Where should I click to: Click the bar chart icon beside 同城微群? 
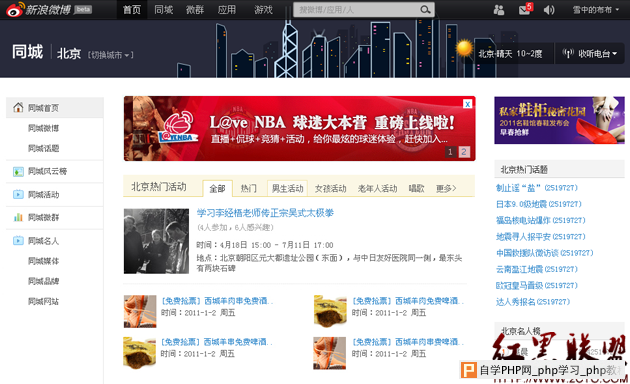[18, 217]
